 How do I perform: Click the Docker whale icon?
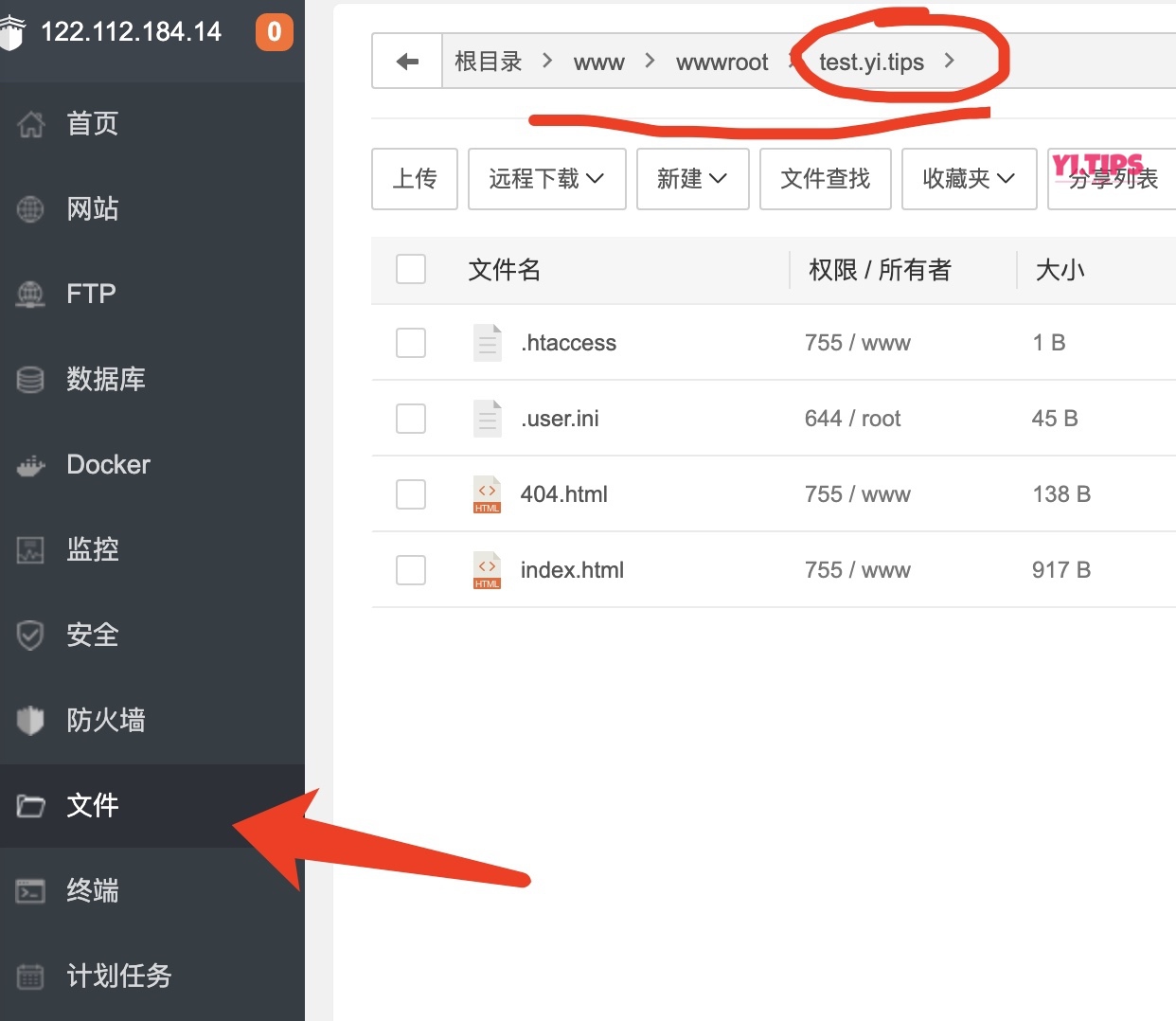tap(30, 465)
